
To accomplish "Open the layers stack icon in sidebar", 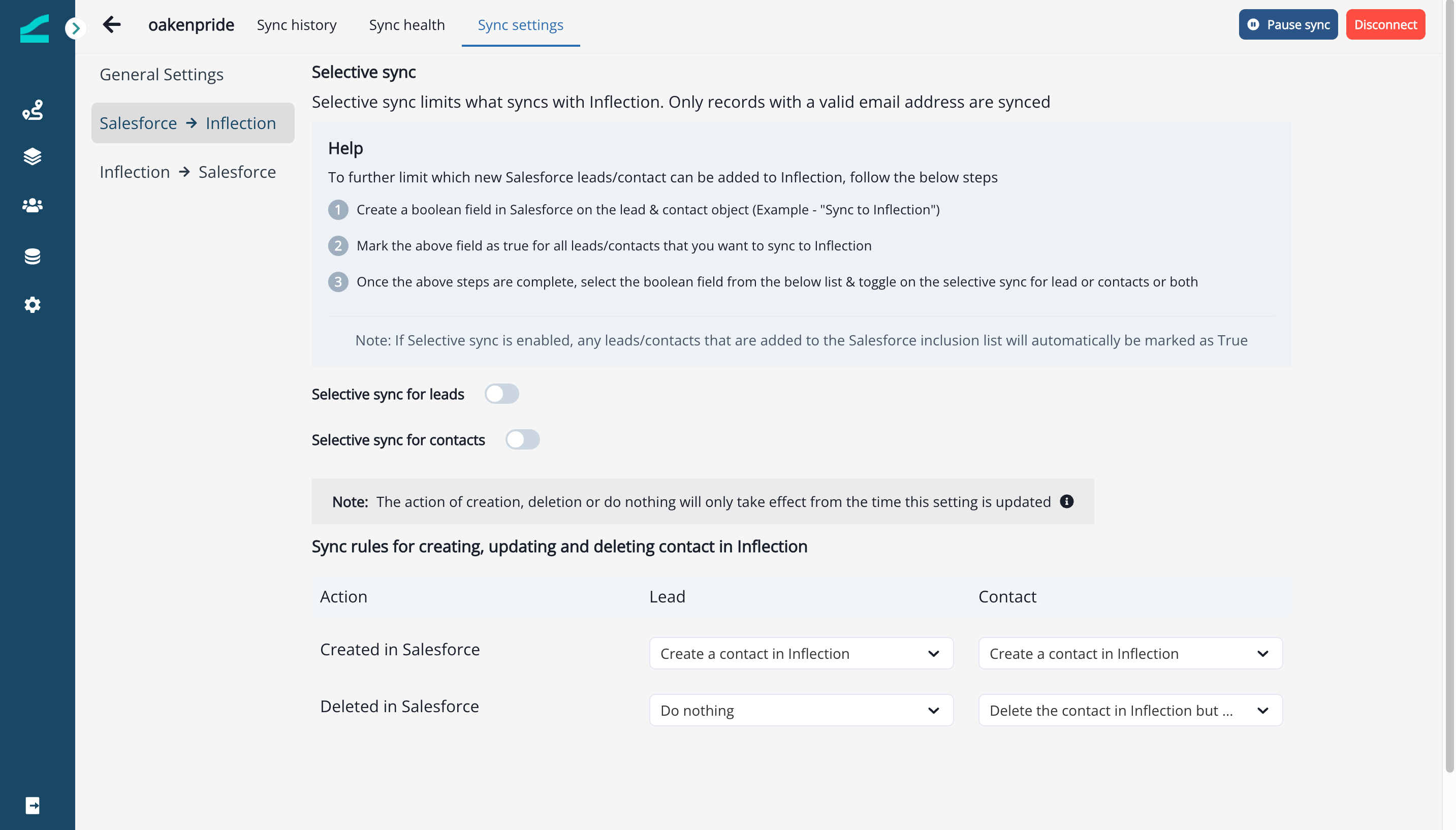I will (x=33, y=156).
